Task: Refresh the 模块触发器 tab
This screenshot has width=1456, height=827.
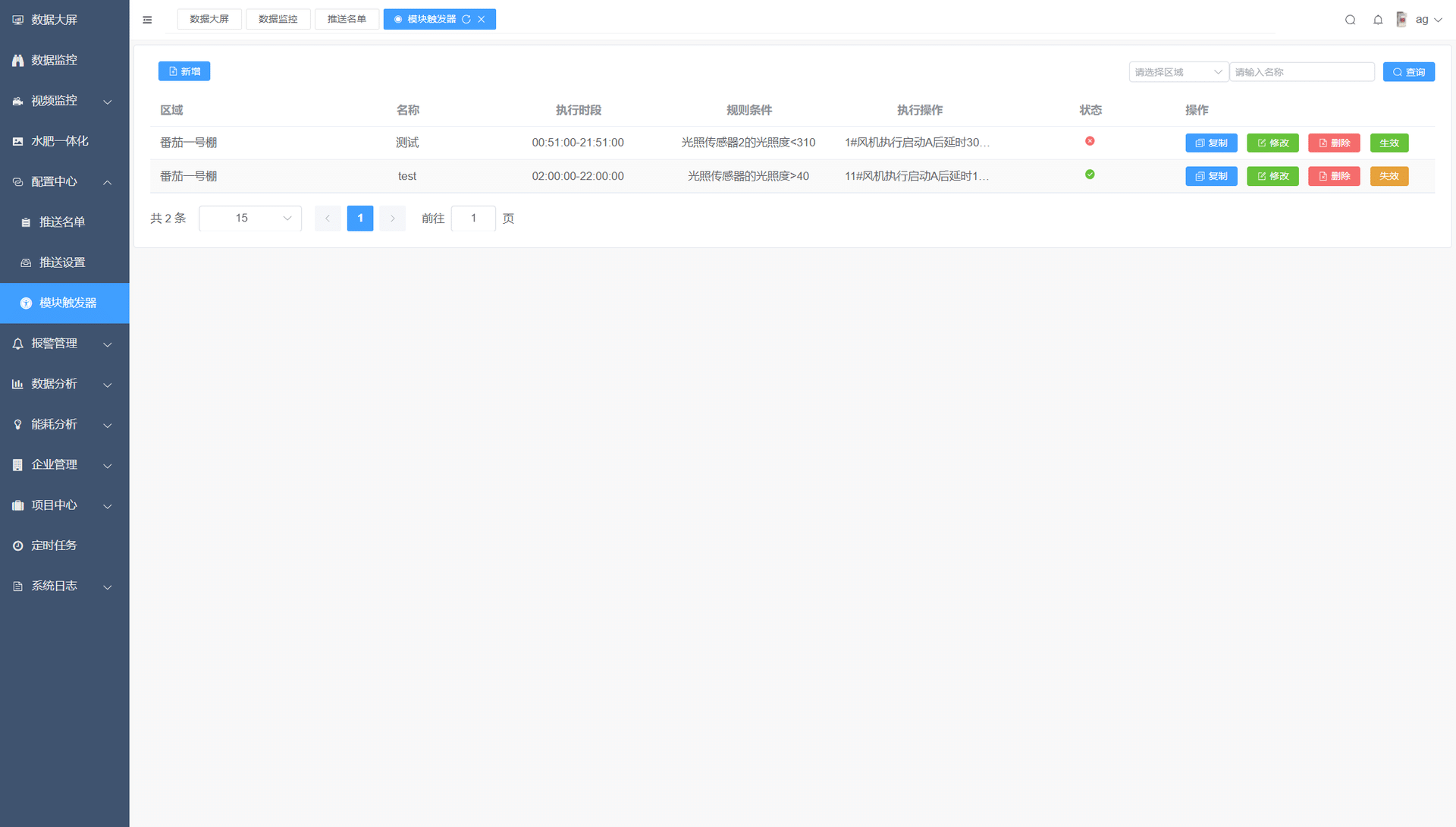Action: [466, 20]
